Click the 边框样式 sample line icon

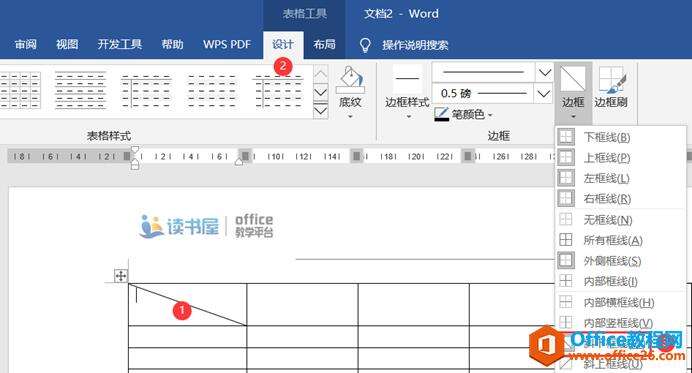[x=407, y=79]
